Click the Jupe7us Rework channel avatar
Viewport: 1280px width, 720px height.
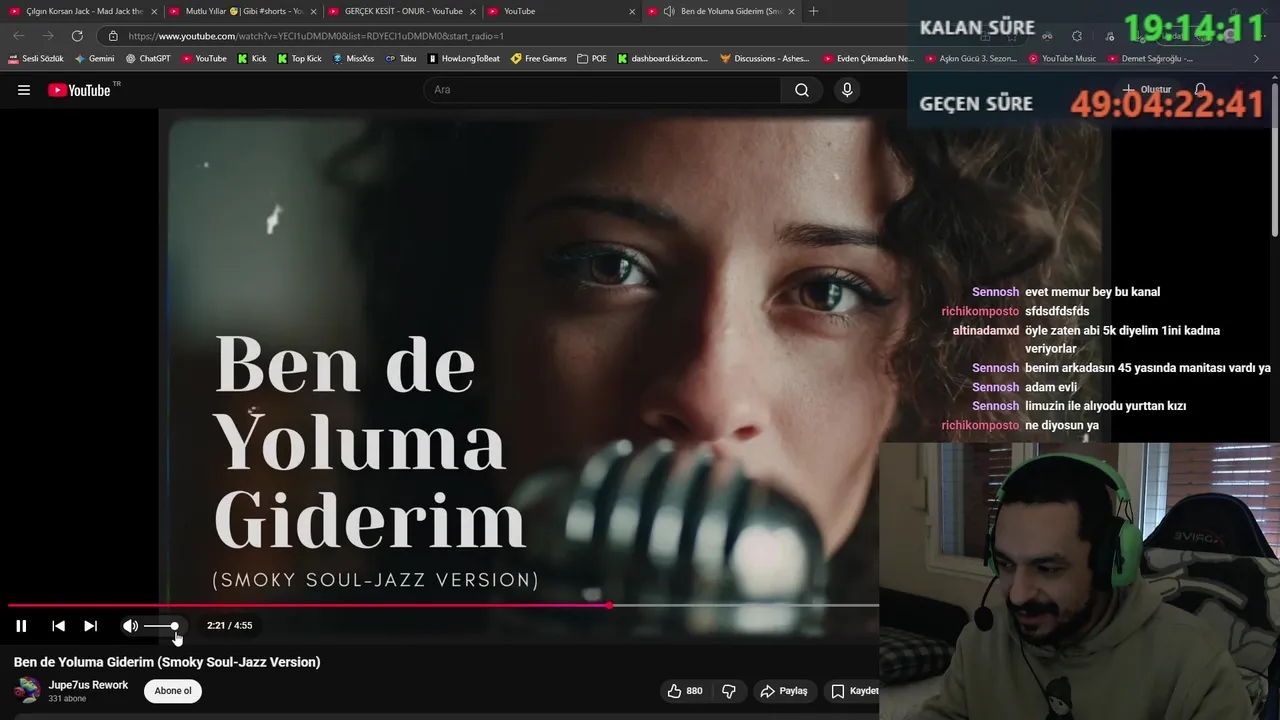[27, 690]
